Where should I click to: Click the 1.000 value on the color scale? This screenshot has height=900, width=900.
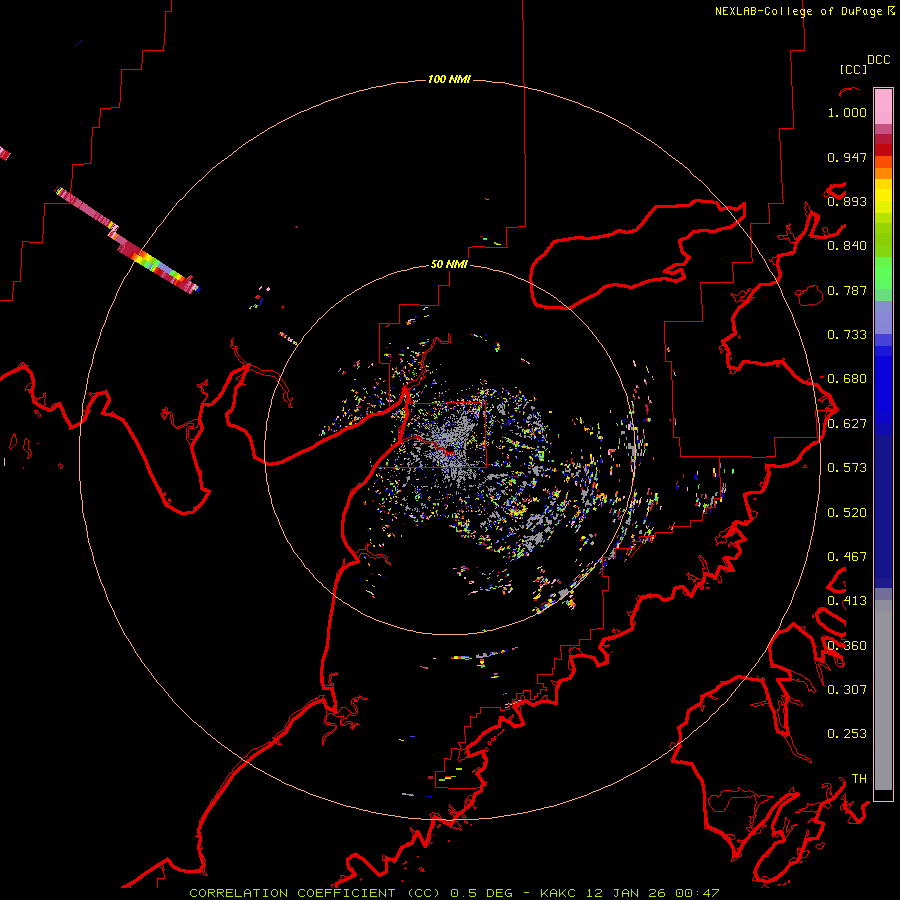tap(847, 112)
